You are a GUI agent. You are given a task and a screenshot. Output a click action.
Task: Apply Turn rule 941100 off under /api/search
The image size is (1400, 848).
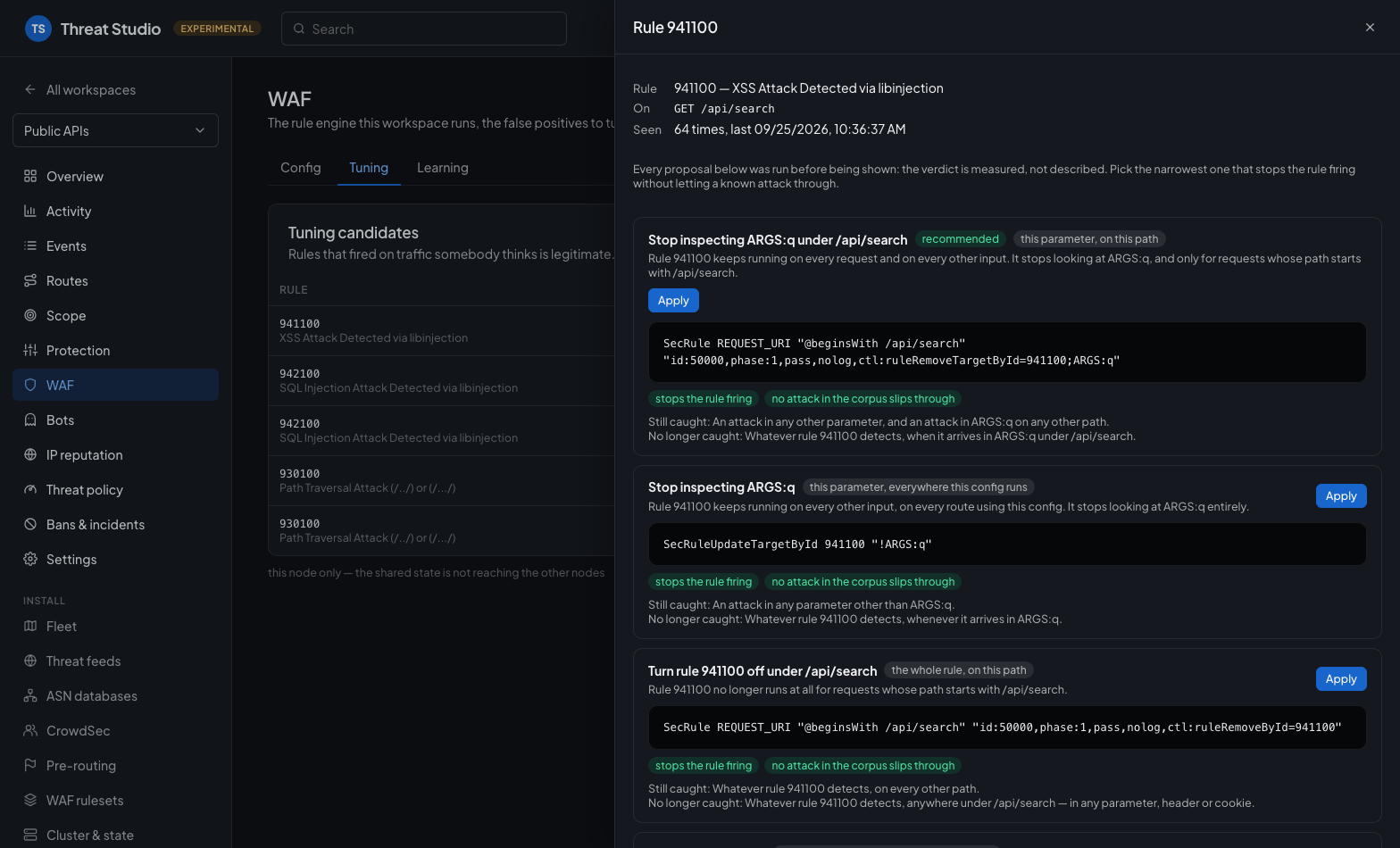(x=1341, y=679)
